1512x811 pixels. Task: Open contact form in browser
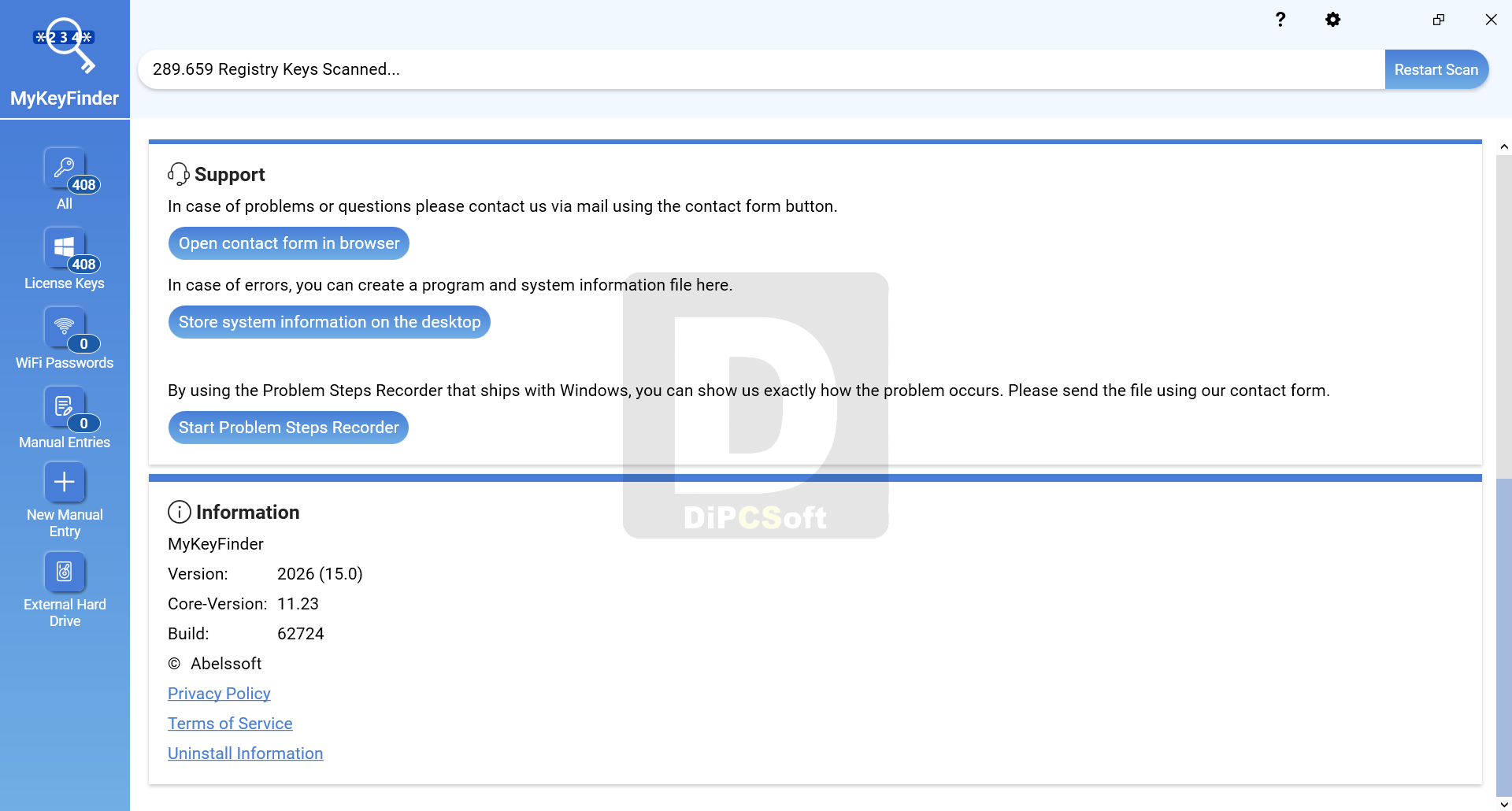pyautogui.click(x=289, y=243)
